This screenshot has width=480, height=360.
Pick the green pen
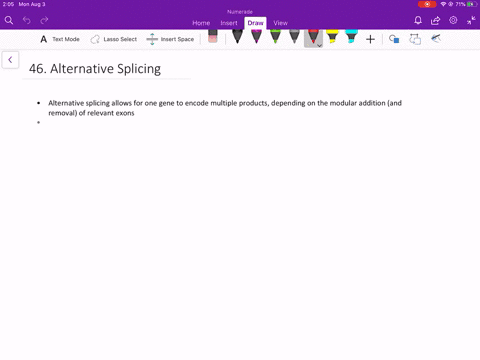pos(275,37)
